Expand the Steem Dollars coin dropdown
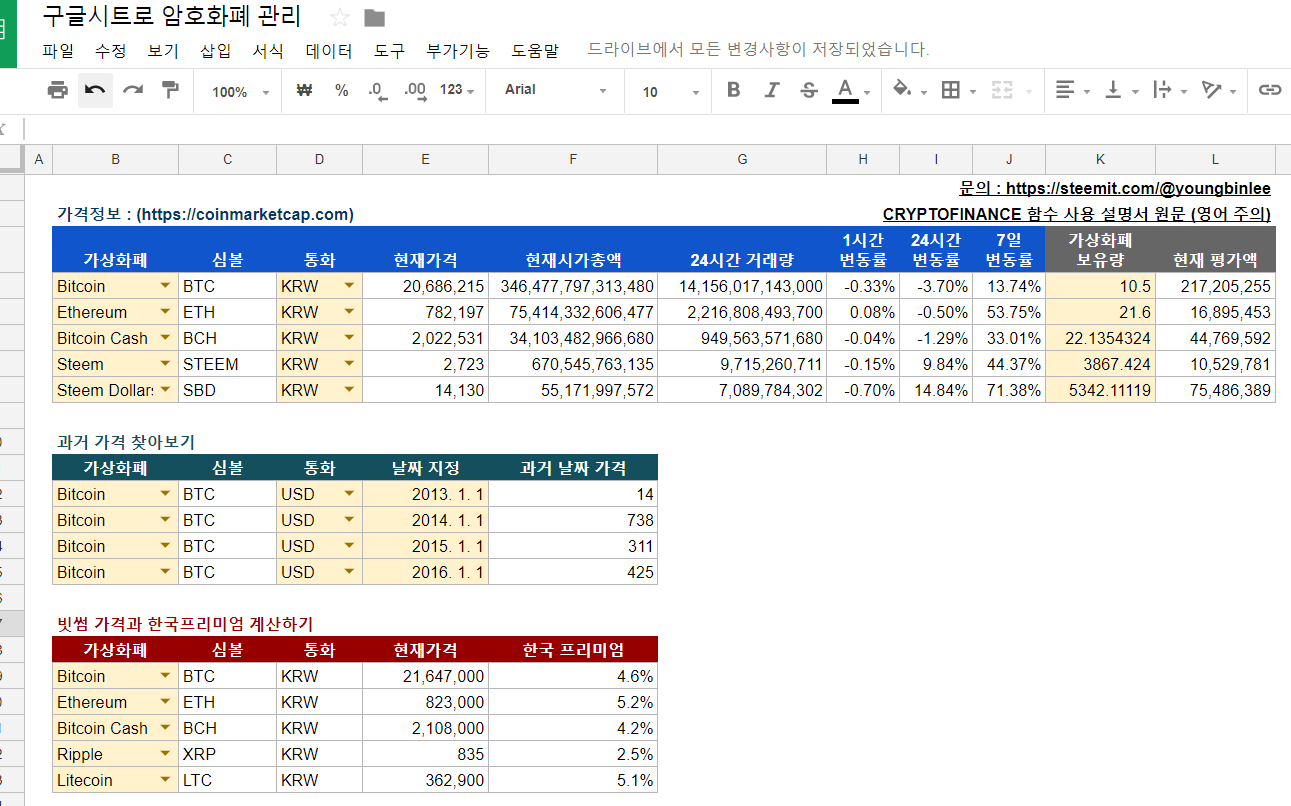The height and width of the screenshot is (806, 1291). 165,390
